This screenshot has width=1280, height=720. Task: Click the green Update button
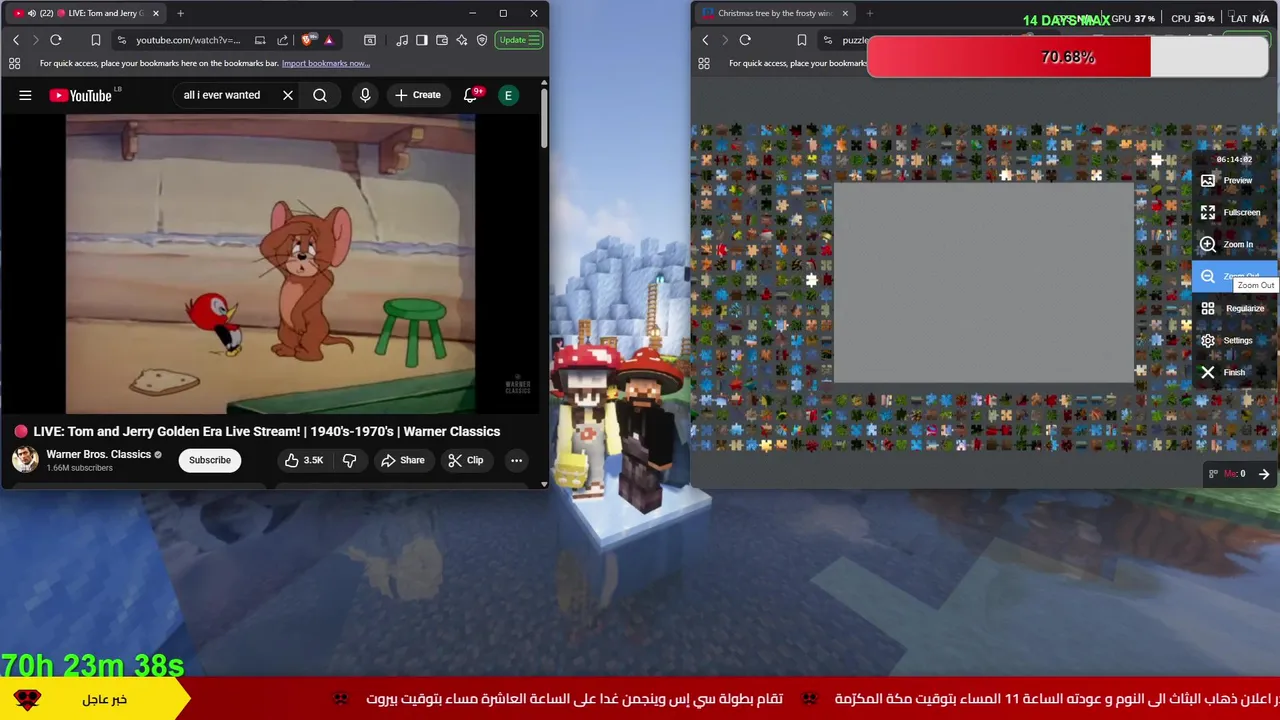[x=520, y=40]
